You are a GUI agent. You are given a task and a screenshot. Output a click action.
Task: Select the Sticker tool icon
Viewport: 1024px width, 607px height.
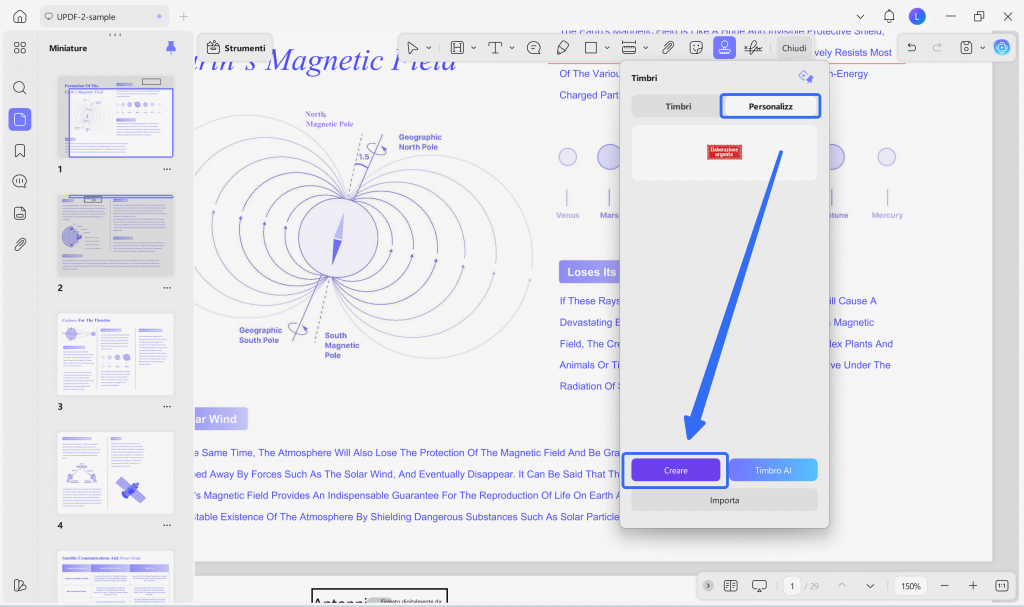point(696,48)
